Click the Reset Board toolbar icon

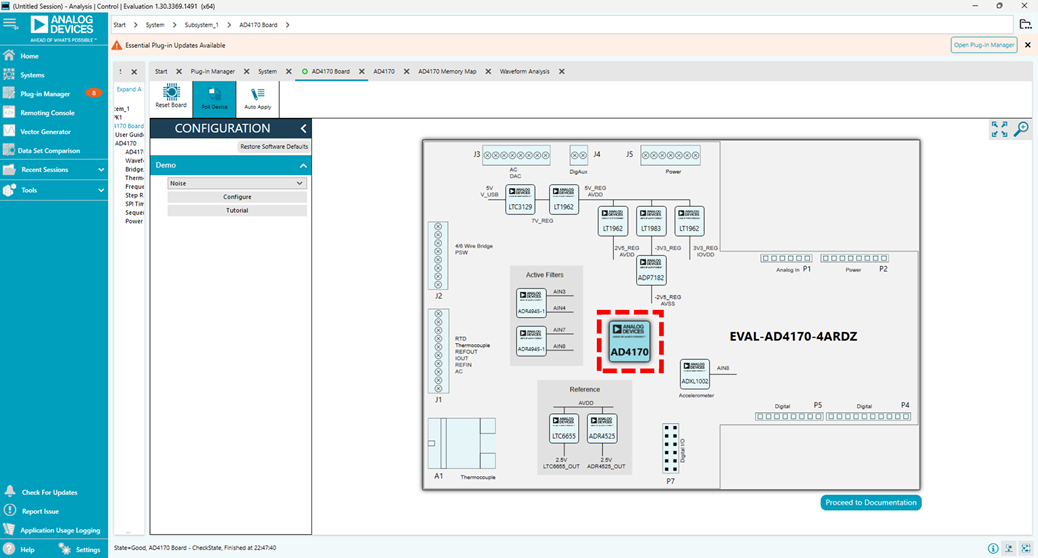click(x=171, y=96)
